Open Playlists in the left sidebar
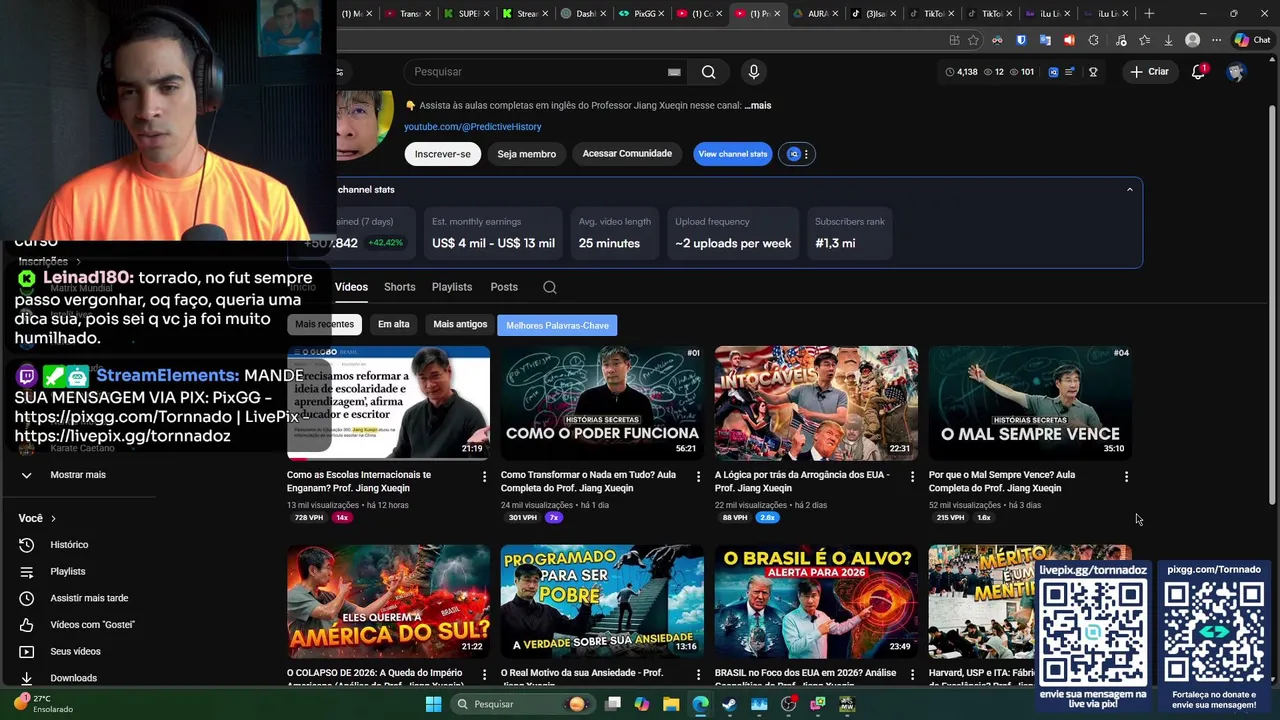1280x720 pixels. point(68,571)
